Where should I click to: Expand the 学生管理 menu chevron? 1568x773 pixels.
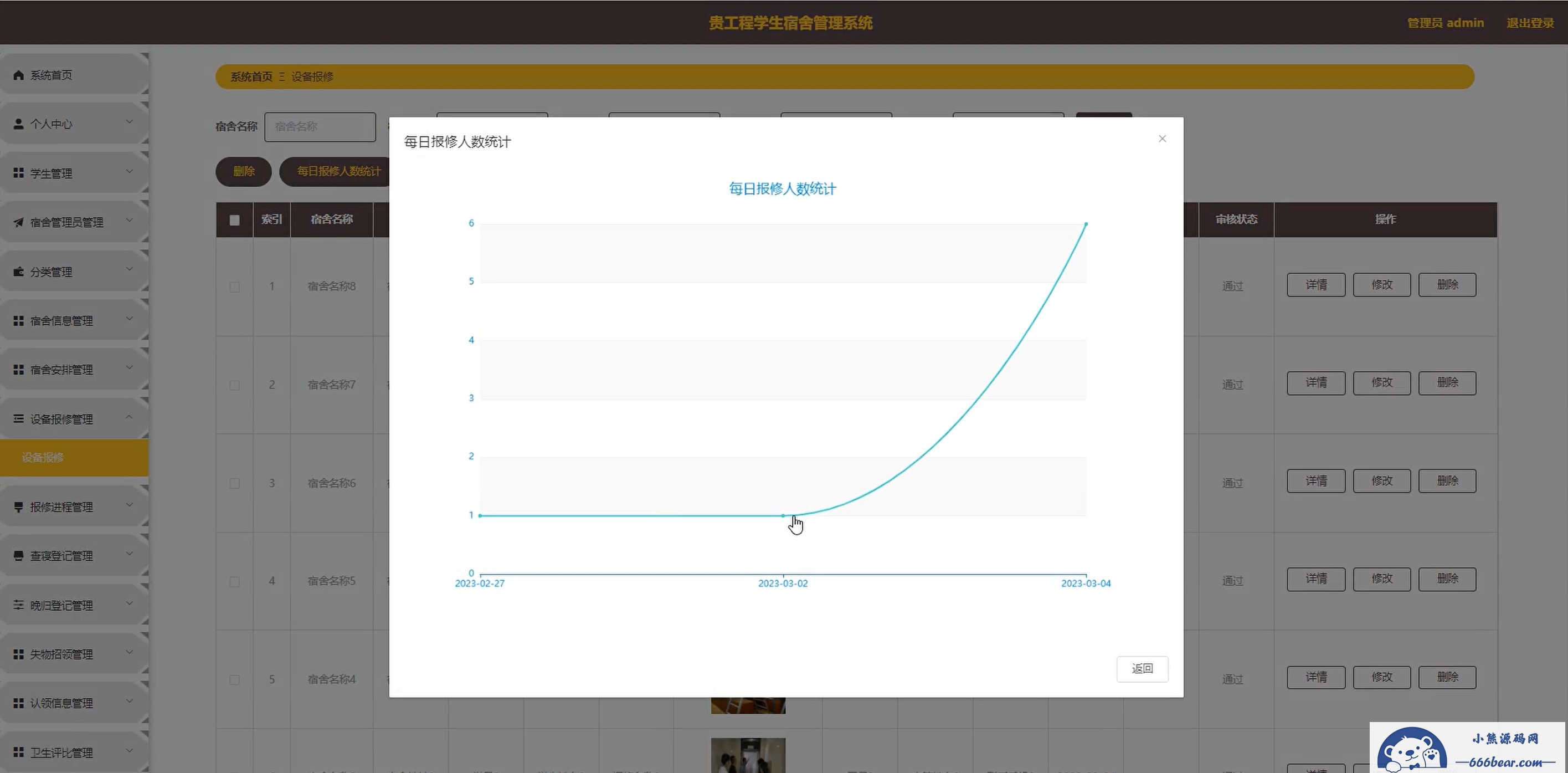129,171
